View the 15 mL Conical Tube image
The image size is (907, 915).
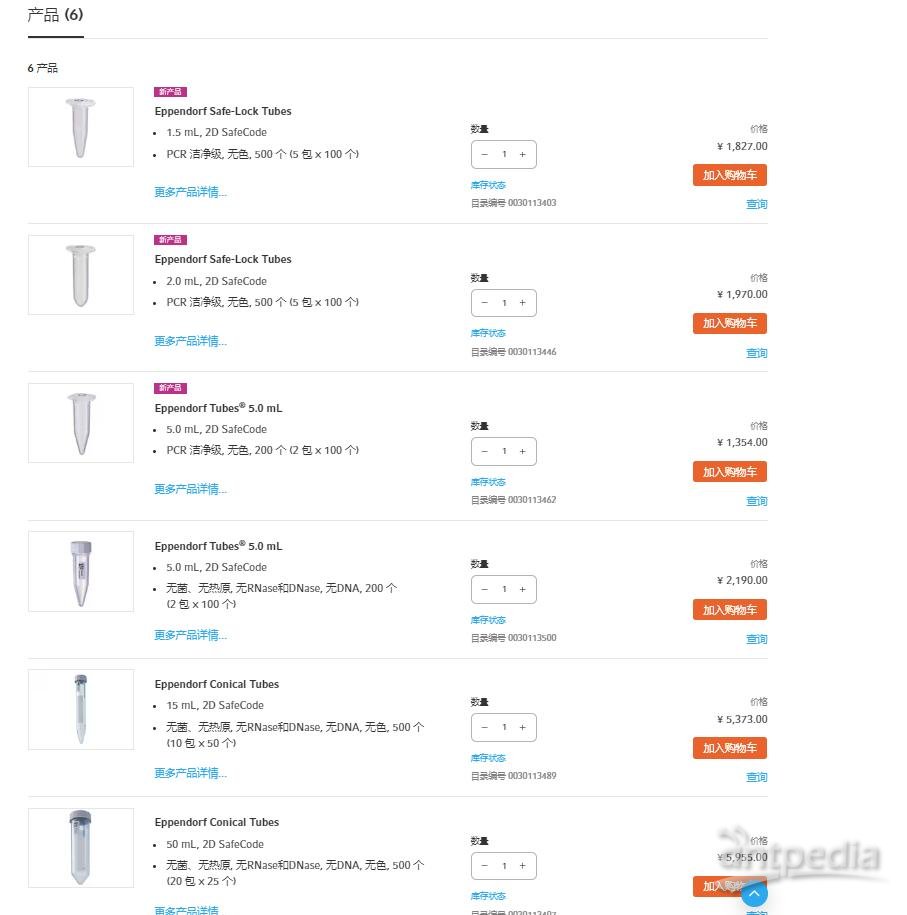[81, 709]
